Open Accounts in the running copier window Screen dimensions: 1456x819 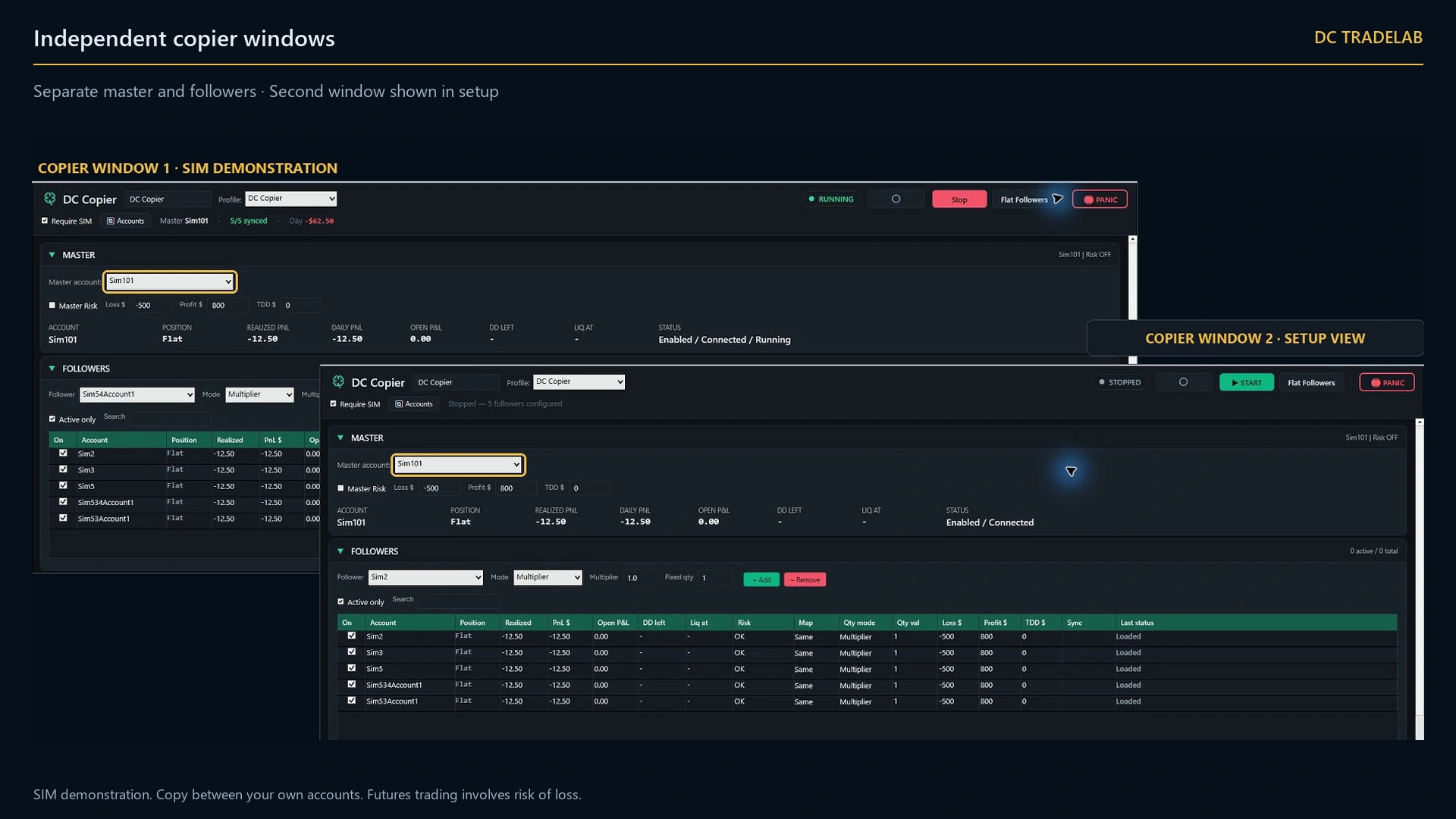coord(125,221)
